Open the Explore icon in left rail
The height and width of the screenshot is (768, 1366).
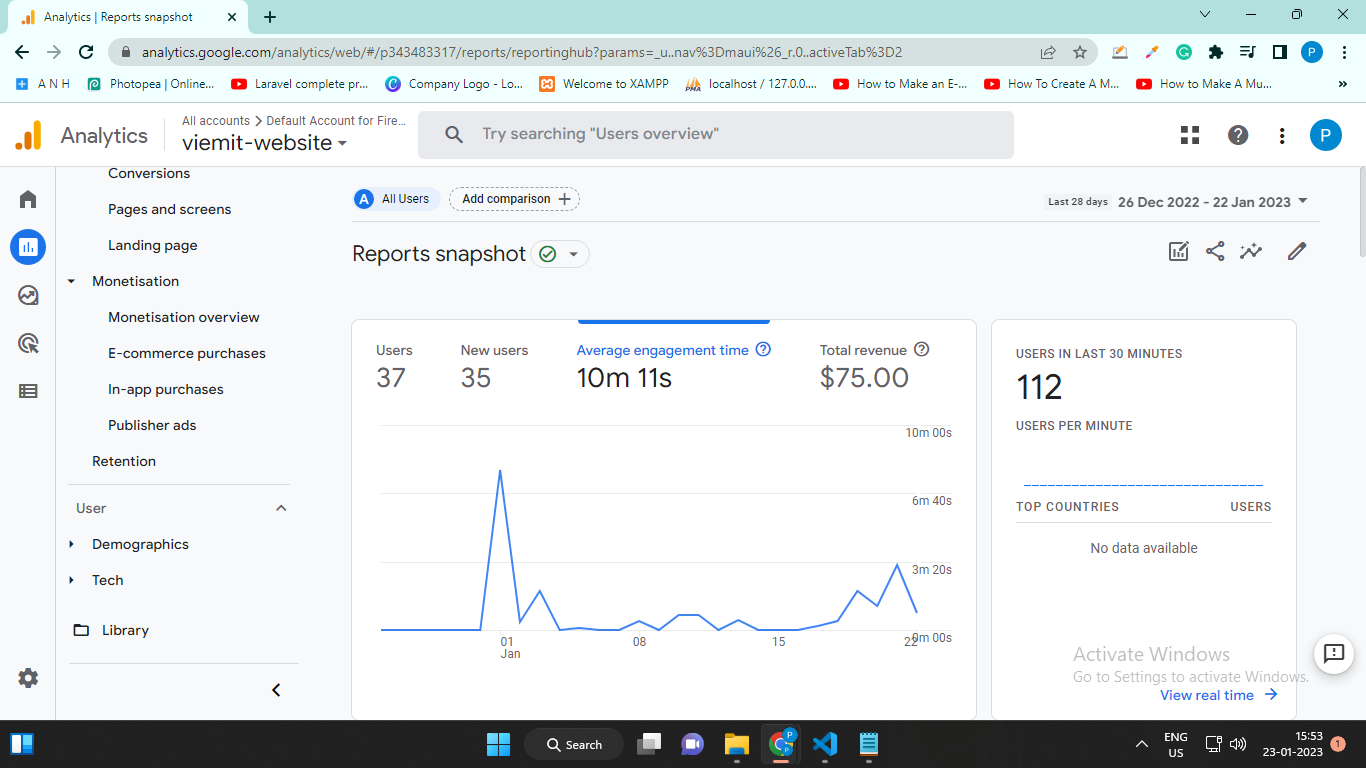tap(28, 295)
